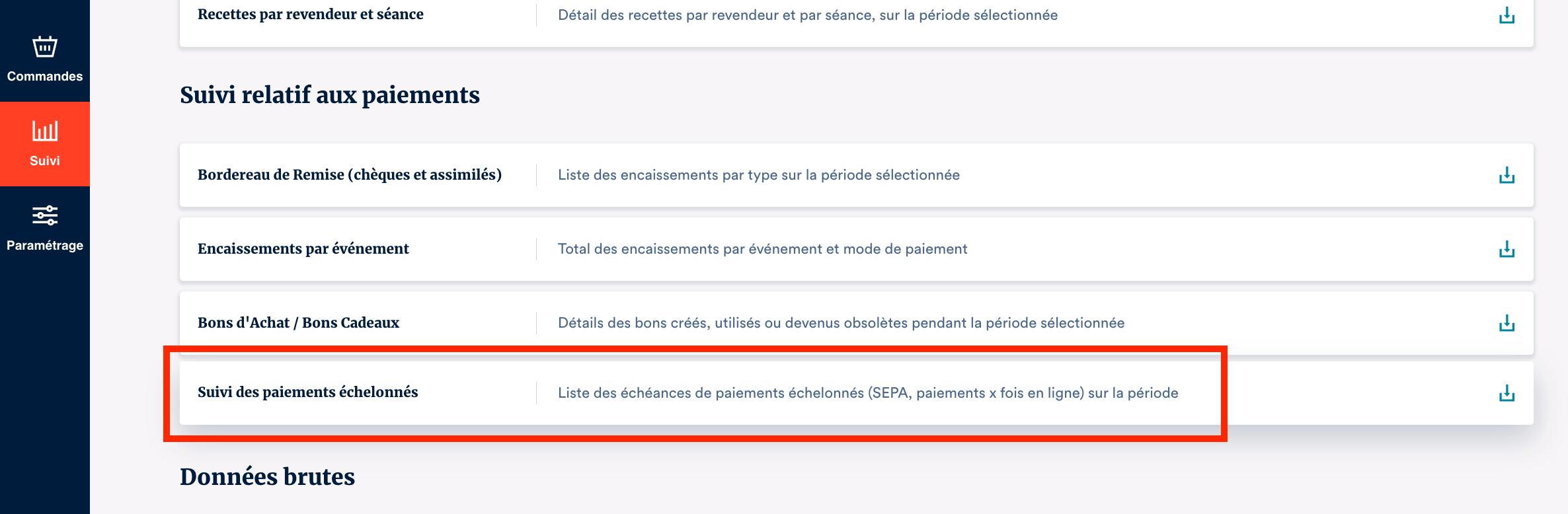Click the Total des encaissements description

tap(762, 249)
